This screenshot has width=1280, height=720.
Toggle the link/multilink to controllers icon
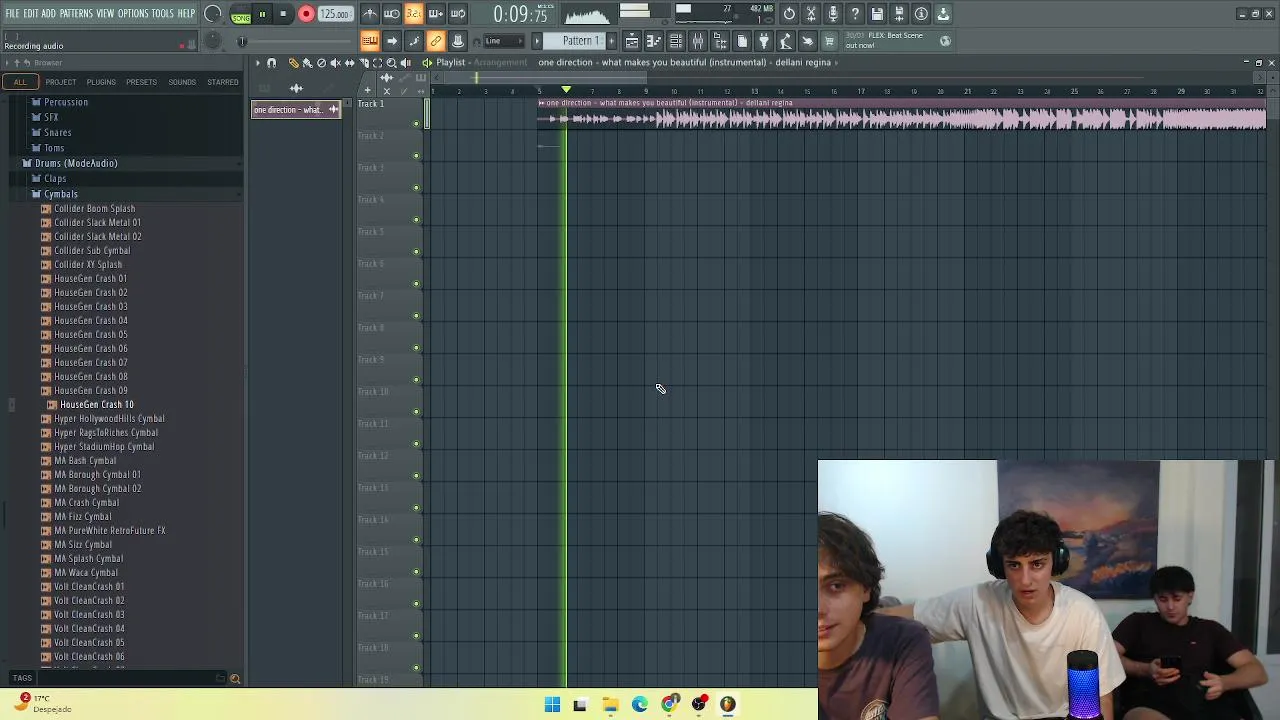(x=436, y=41)
